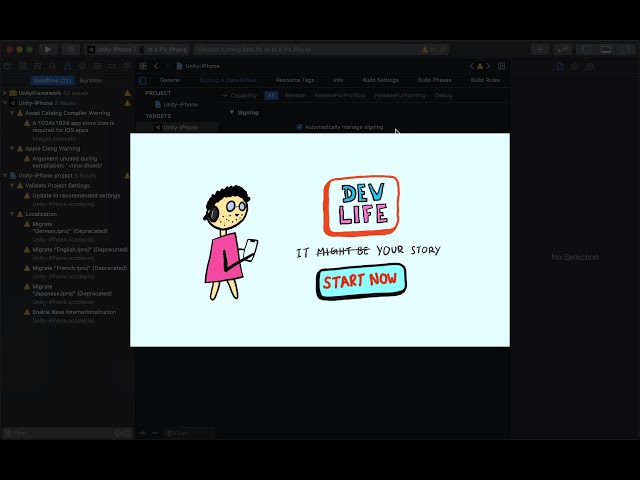Toggle the bottom debug area panel button
This screenshot has height=480, width=640.
click(605, 49)
